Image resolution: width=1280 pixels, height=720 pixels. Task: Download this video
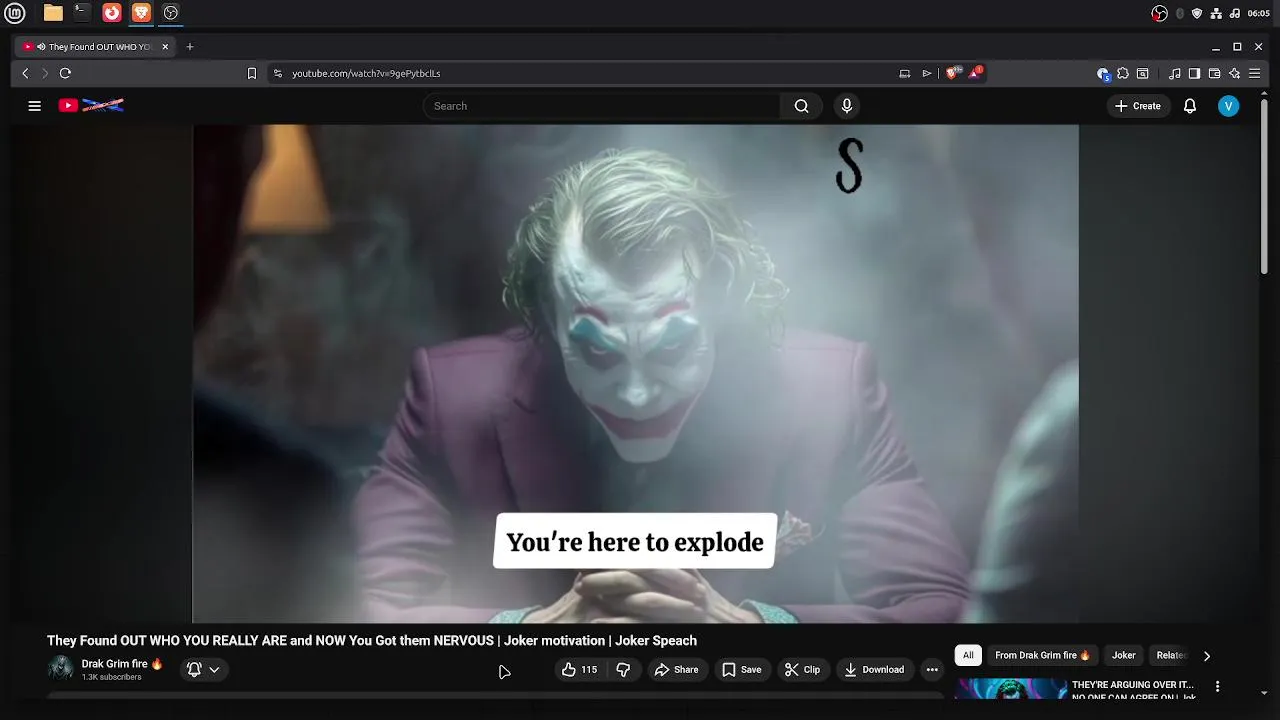[874, 670]
